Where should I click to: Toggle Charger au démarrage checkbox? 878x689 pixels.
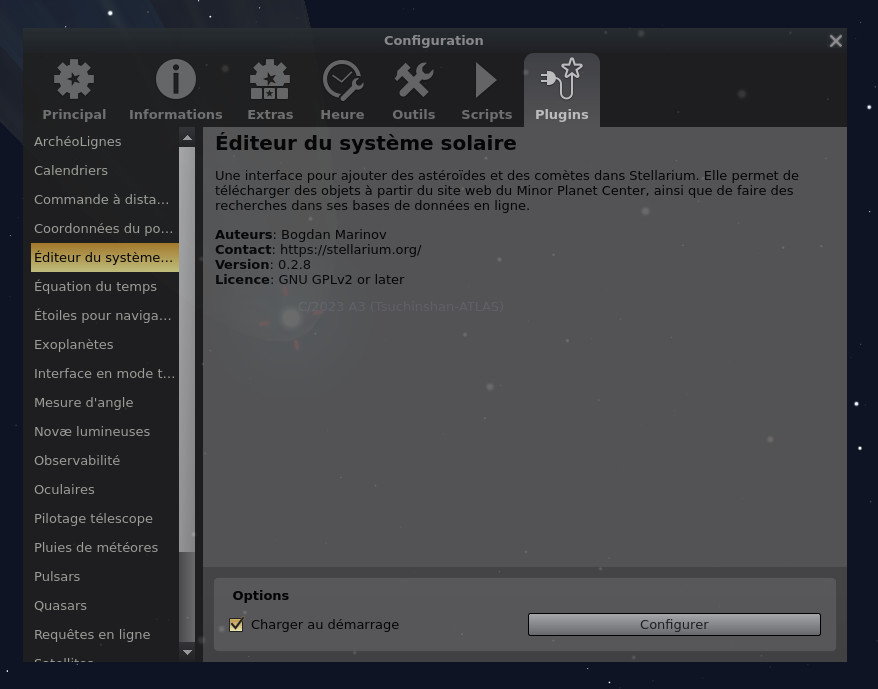[x=236, y=625]
